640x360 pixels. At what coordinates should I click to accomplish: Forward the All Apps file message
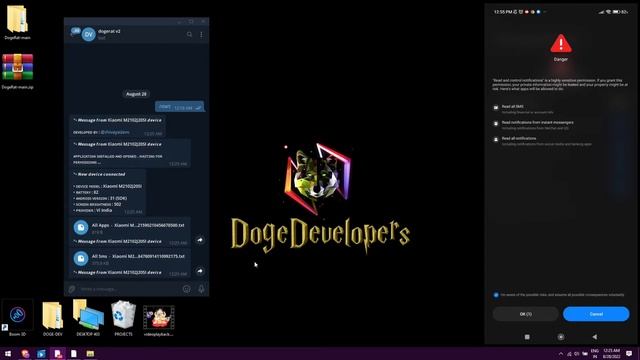click(200, 240)
